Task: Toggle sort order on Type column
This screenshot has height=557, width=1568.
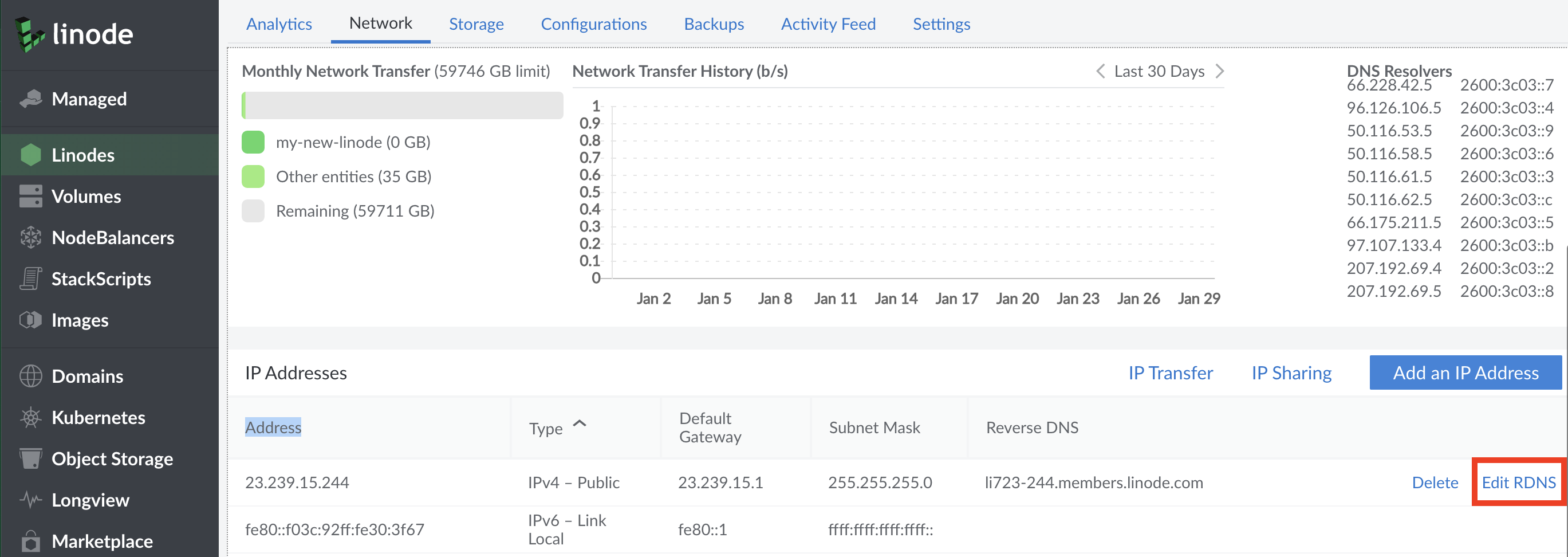Action: pyautogui.click(x=580, y=424)
